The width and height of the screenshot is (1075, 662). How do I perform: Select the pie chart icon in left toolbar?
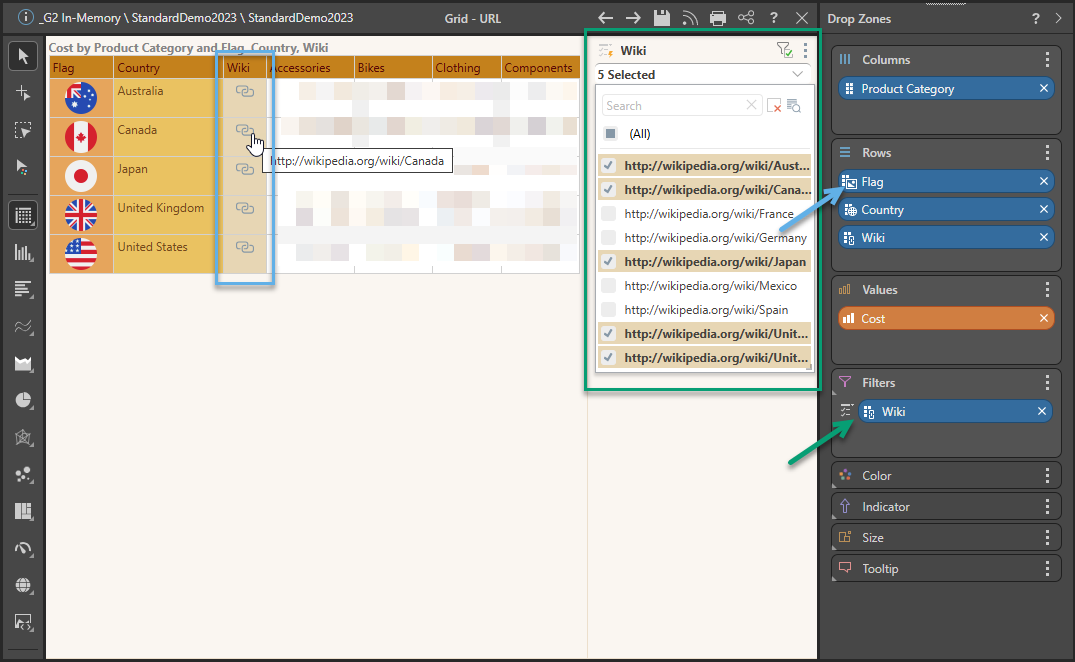[23, 401]
